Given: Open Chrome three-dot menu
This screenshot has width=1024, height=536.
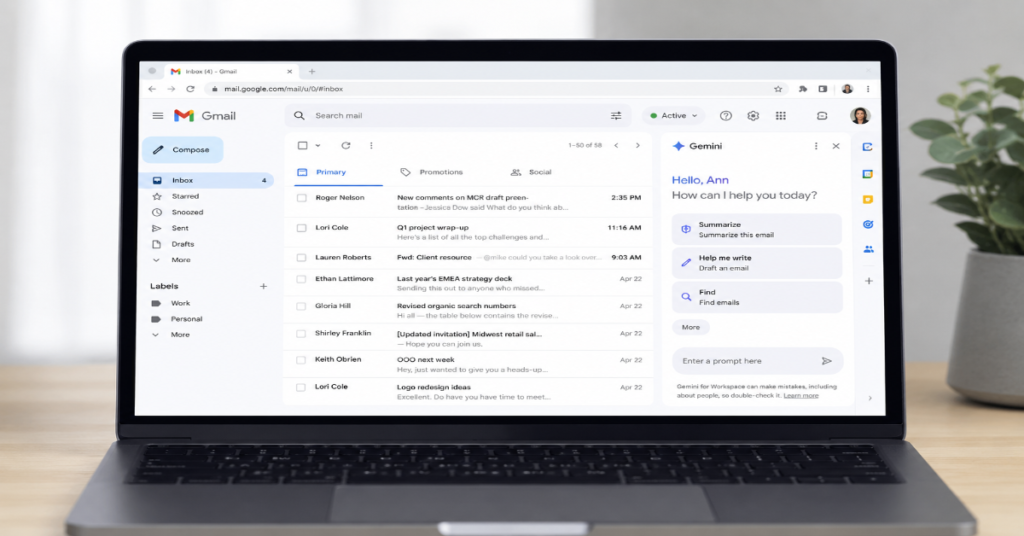Looking at the screenshot, I should 868,89.
